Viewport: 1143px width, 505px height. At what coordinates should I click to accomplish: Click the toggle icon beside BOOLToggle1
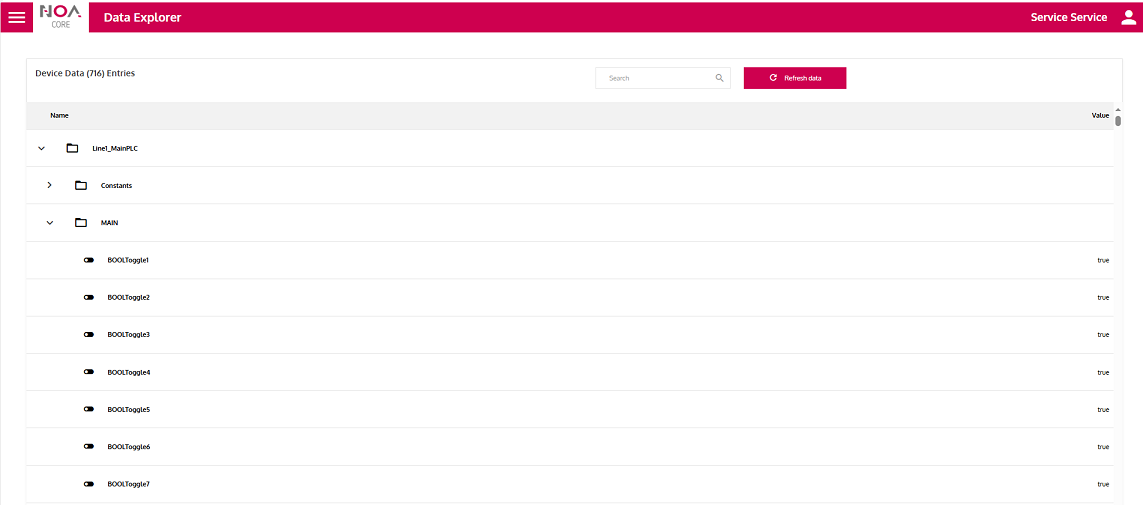[x=89, y=260]
